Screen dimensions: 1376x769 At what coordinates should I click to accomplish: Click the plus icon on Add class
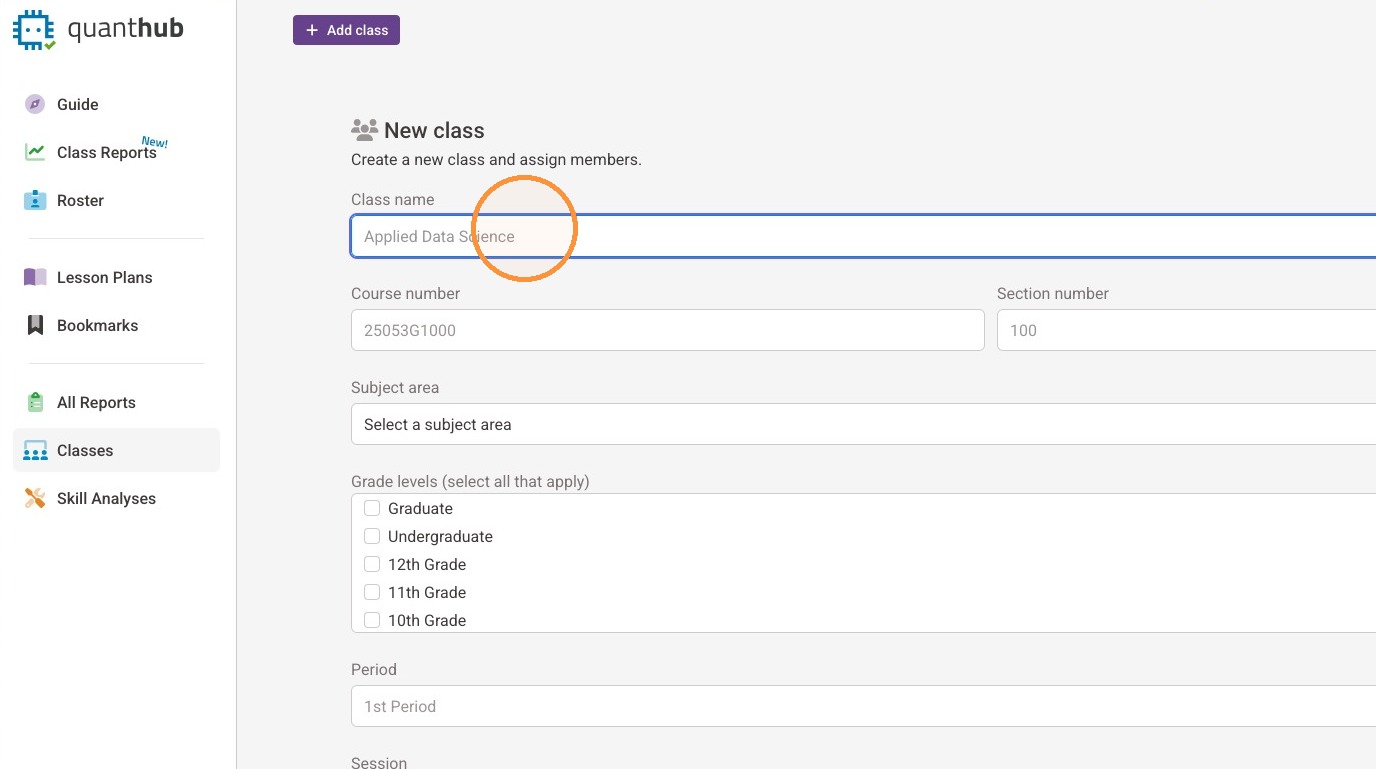point(312,30)
